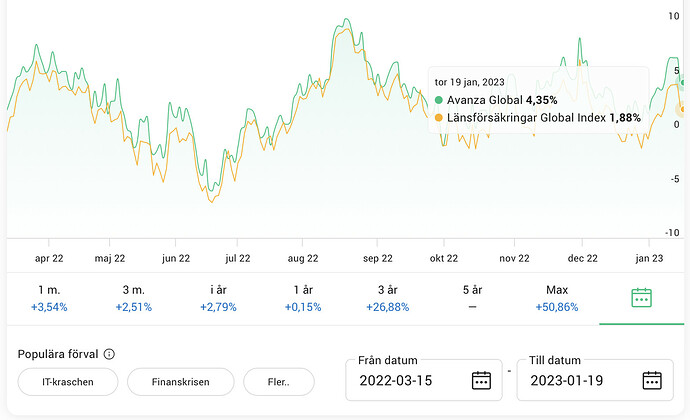
Task: Choose the Finanskrisen preset
Action: click(180, 382)
